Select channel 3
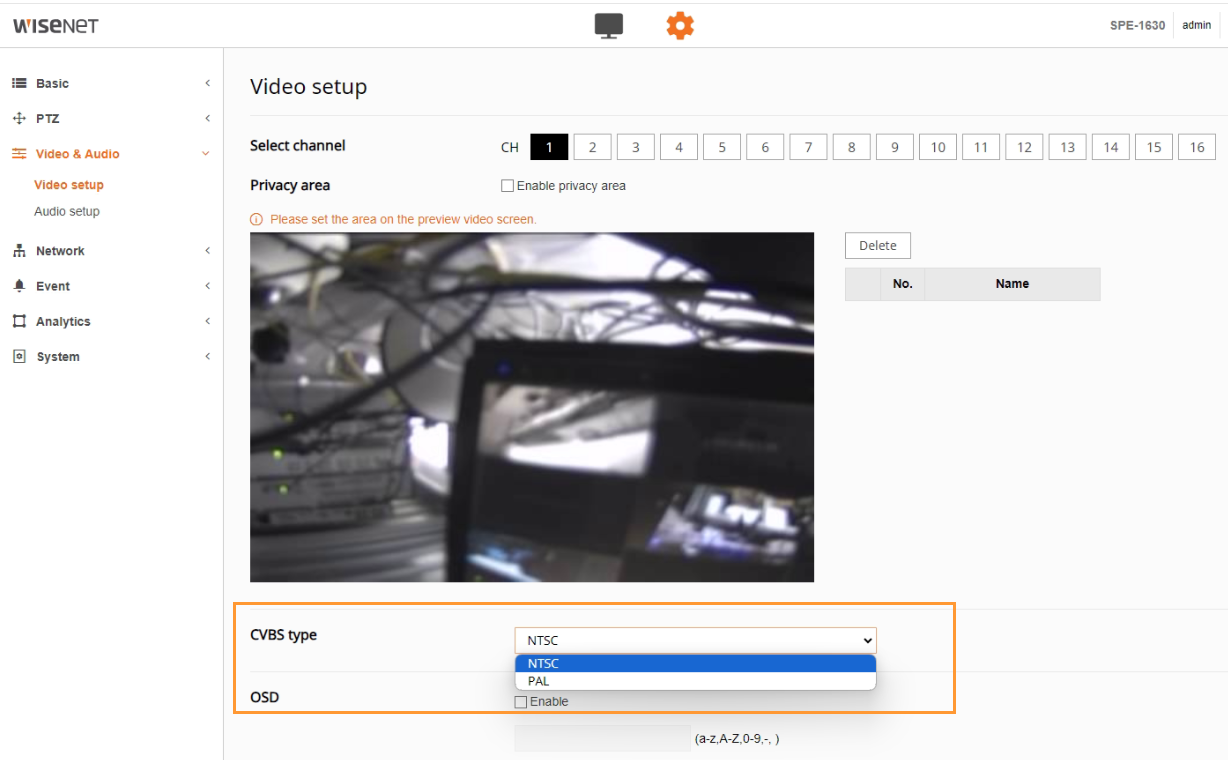The image size is (1228, 760). coord(635,147)
